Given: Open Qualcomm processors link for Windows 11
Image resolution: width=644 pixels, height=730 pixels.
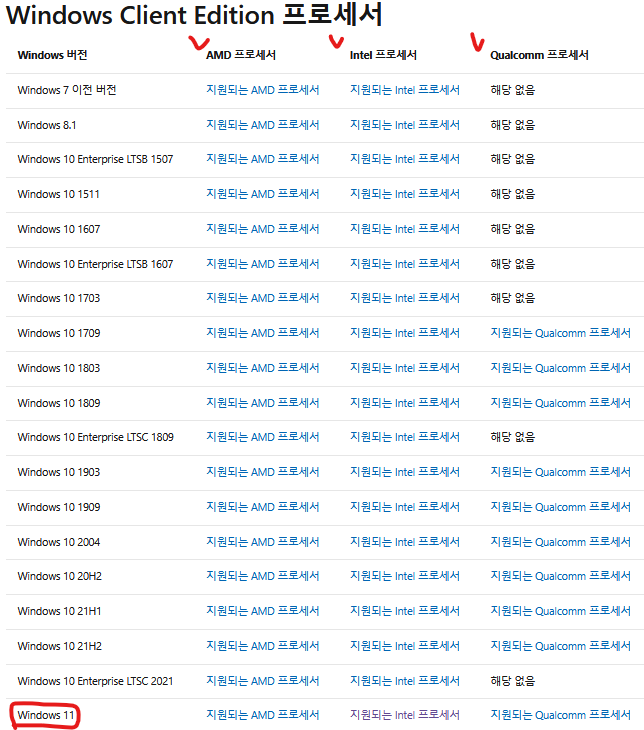Looking at the screenshot, I should [x=560, y=715].
